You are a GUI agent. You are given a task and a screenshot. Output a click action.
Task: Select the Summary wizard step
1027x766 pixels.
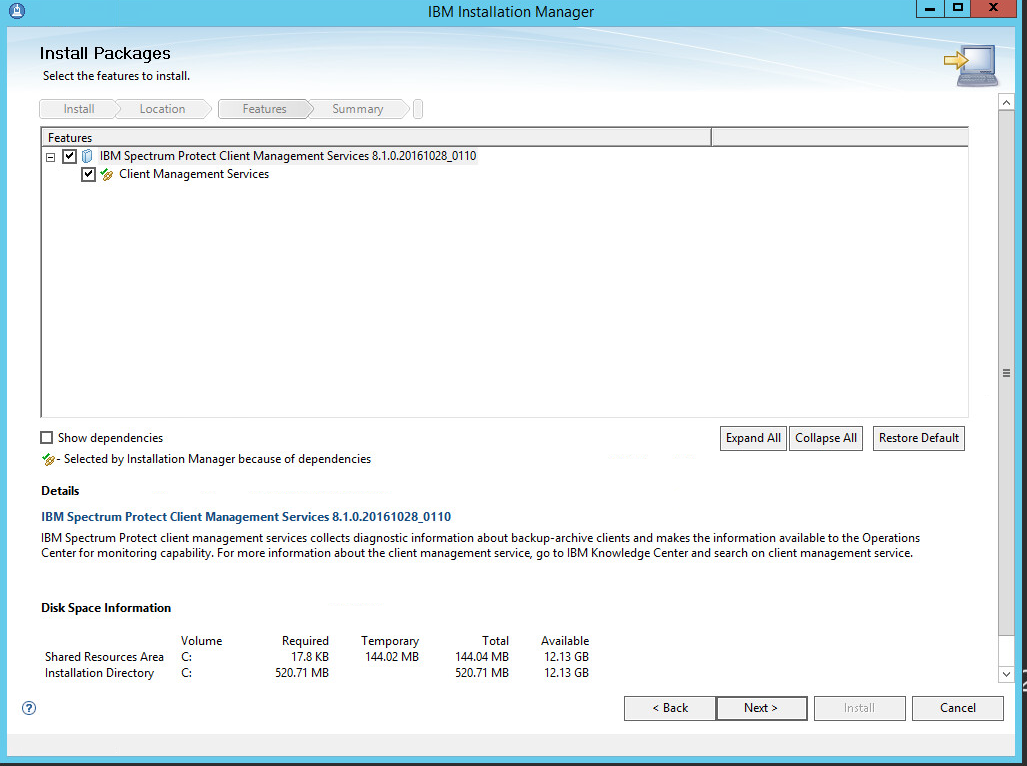click(x=357, y=109)
